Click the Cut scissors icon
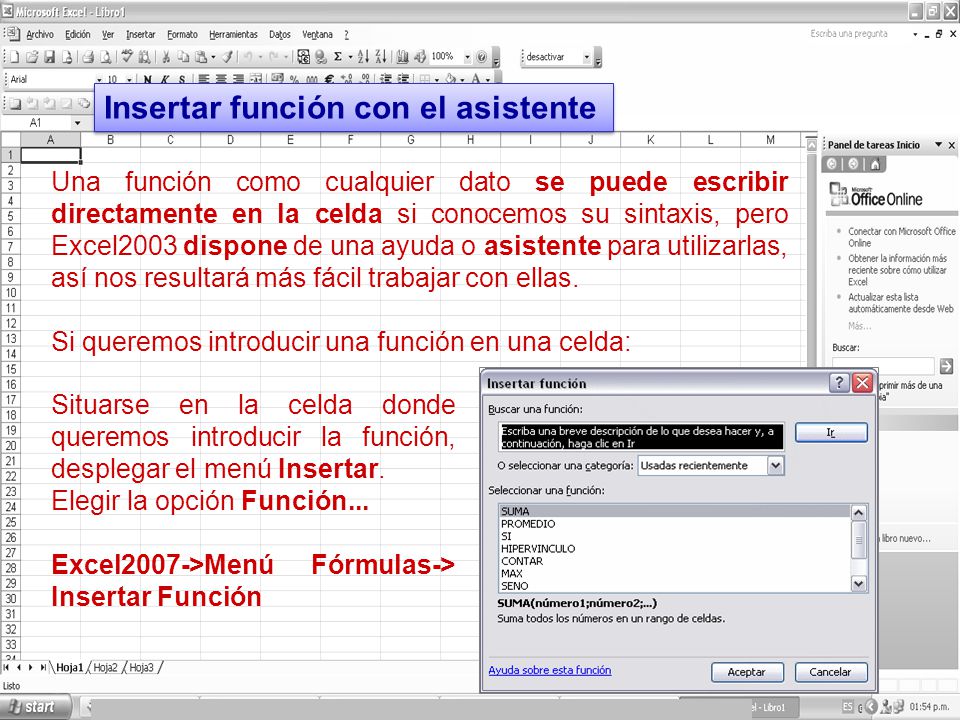The image size is (960, 720). [165, 57]
